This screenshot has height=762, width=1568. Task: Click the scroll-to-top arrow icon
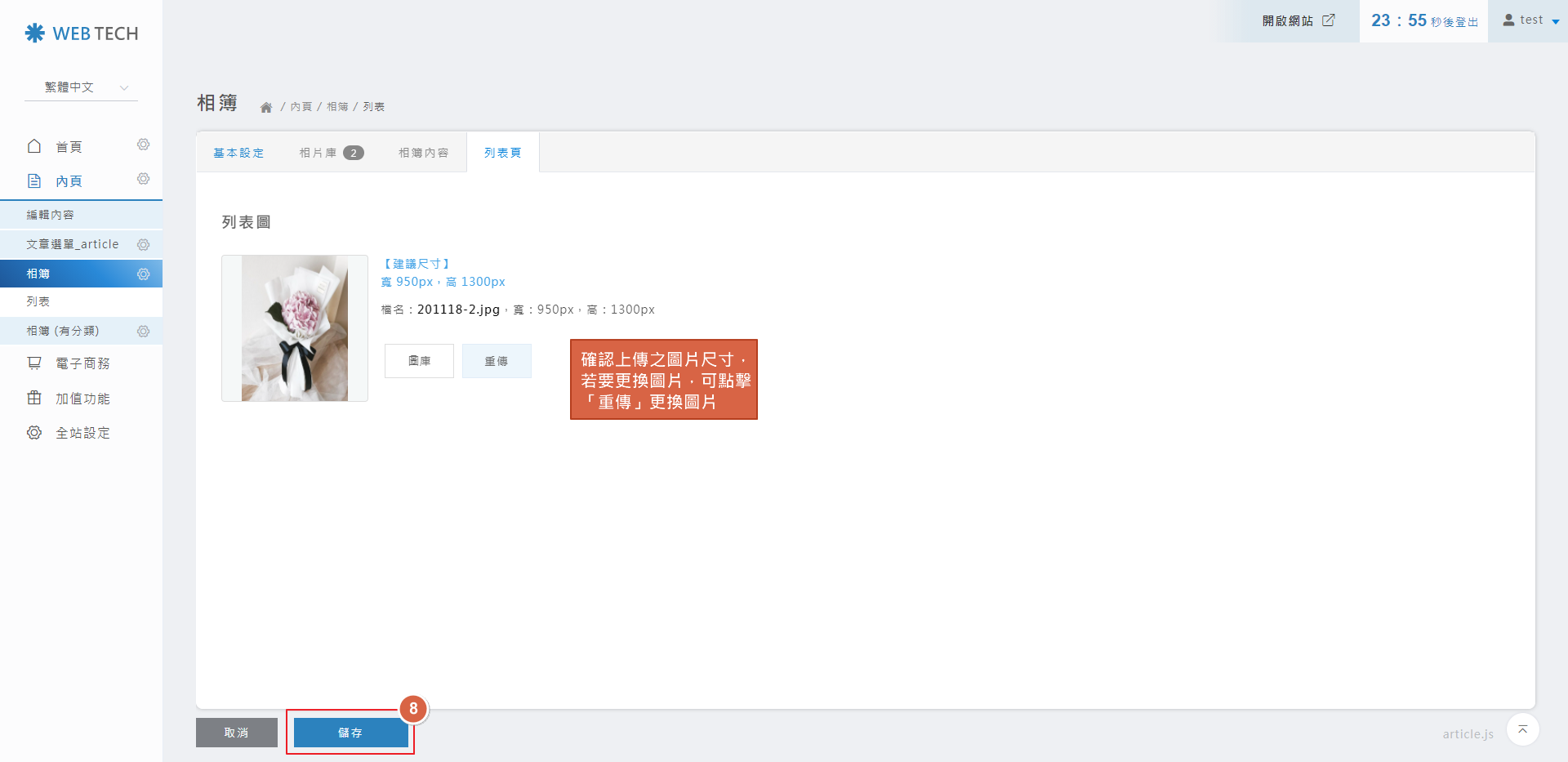(1522, 729)
